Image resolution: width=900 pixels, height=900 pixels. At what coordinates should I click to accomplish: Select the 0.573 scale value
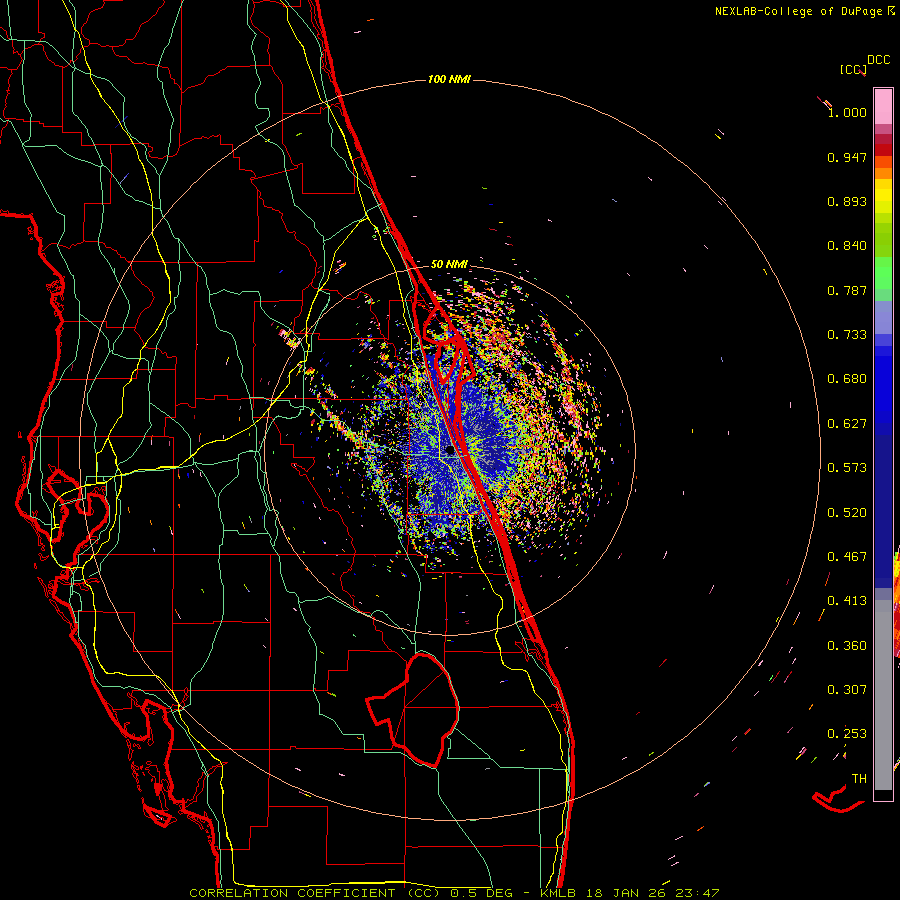point(847,468)
